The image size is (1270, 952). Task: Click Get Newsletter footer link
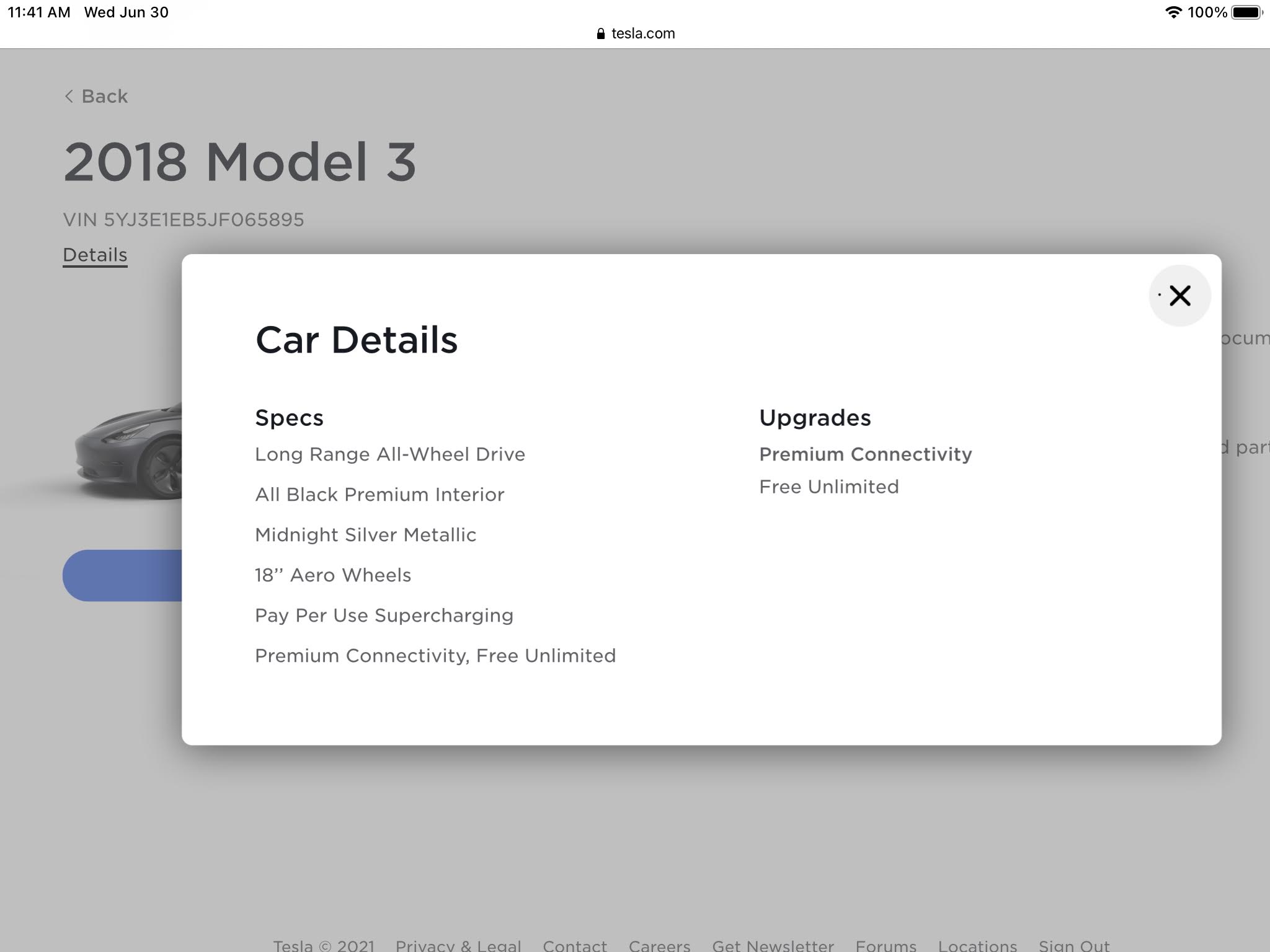[773, 945]
